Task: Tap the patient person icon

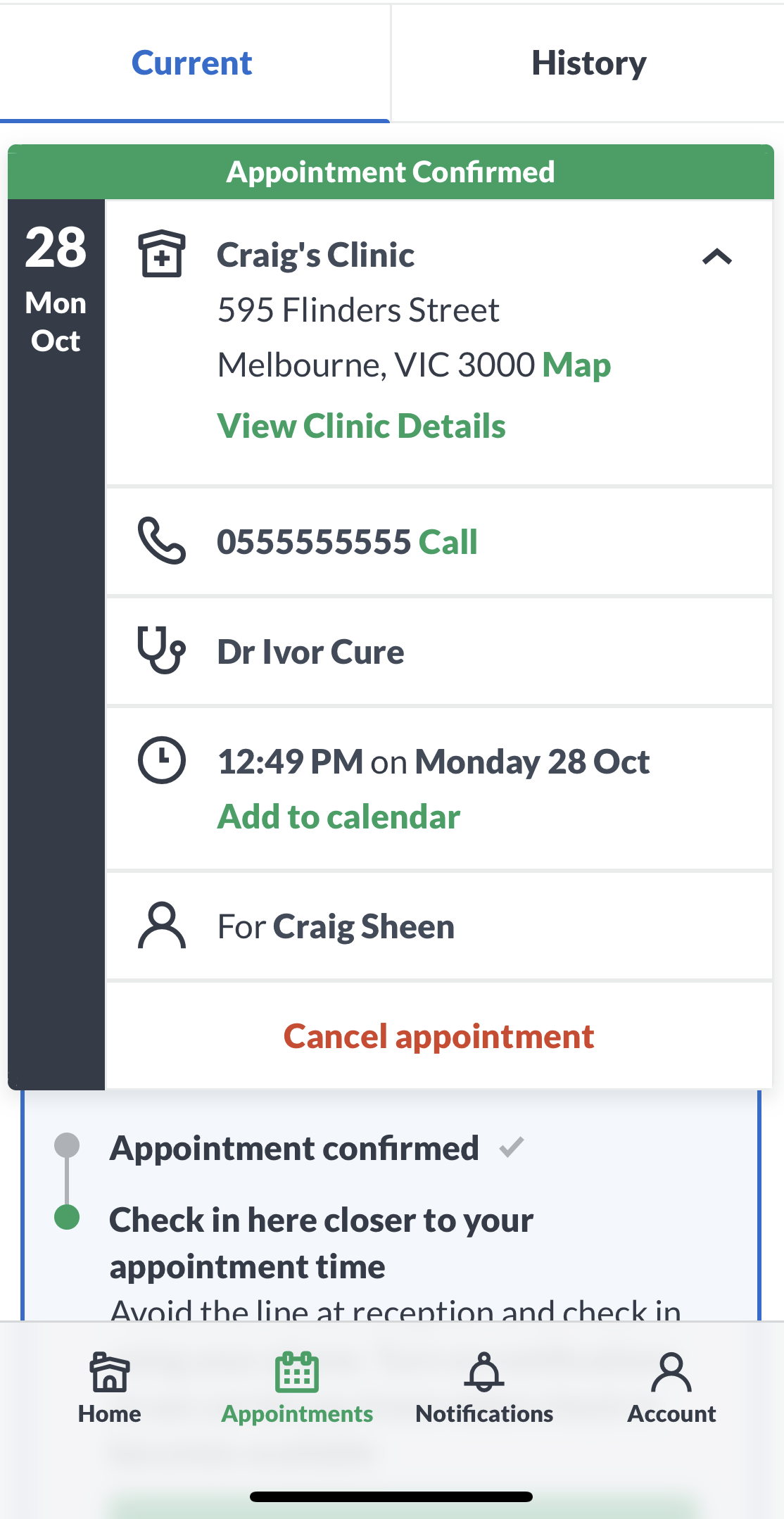Action: 162,925
